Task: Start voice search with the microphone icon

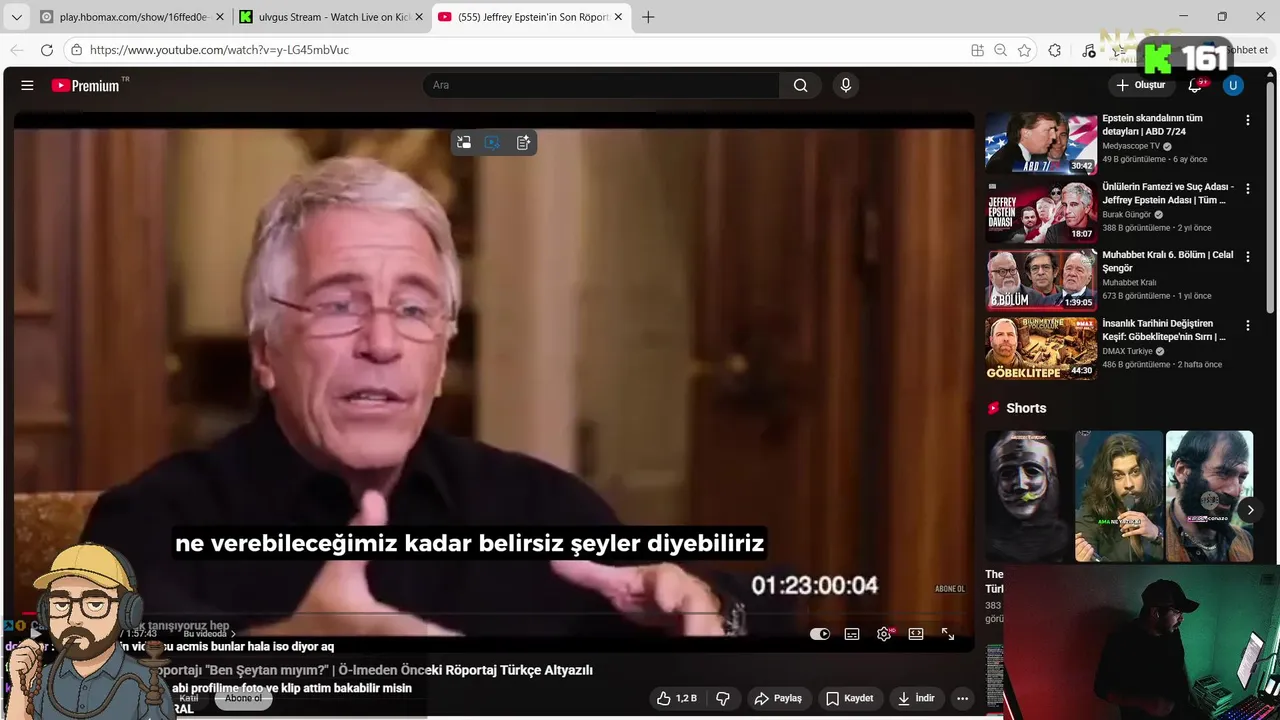Action: click(846, 86)
